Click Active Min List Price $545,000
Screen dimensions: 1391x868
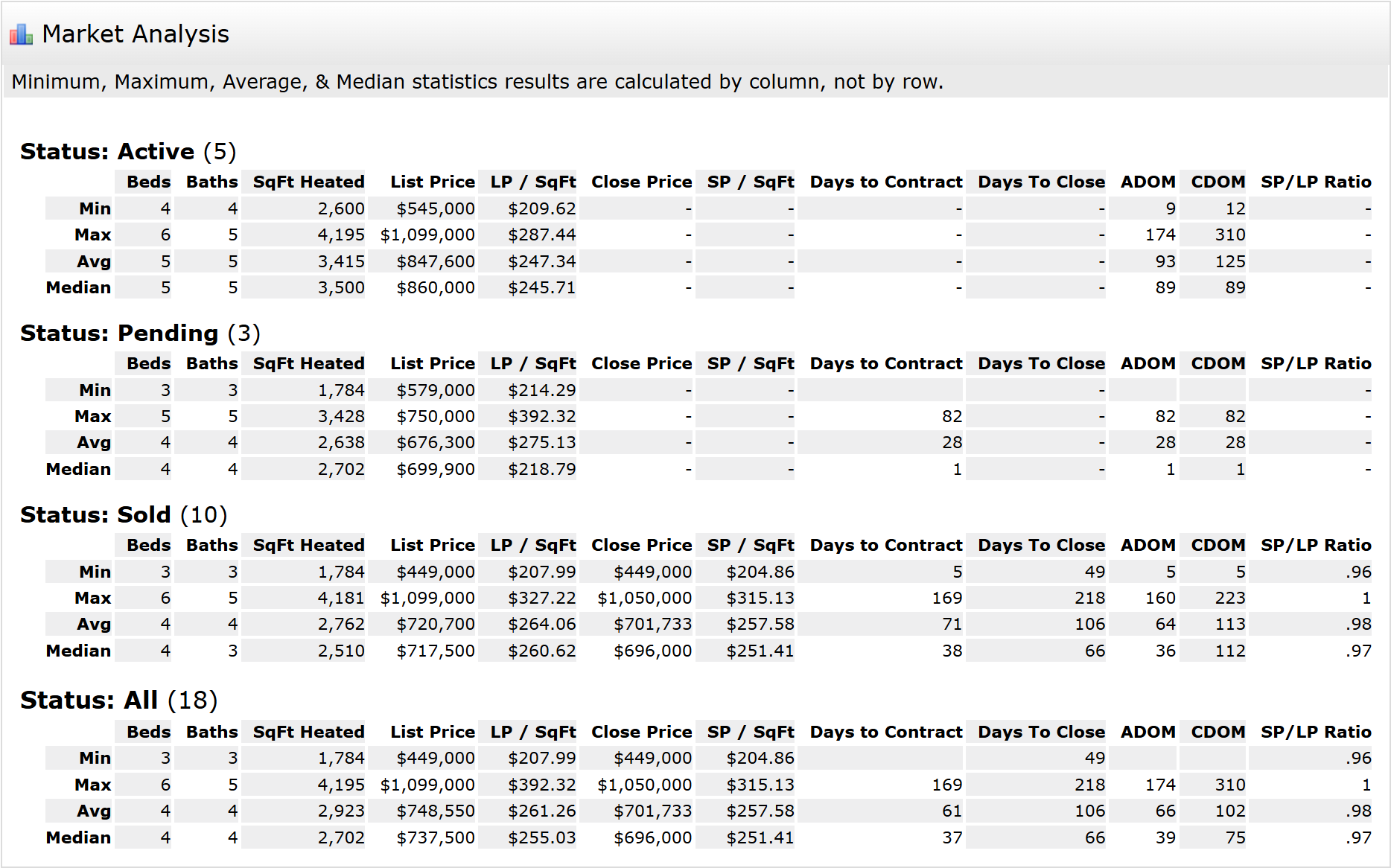click(x=436, y=208)
